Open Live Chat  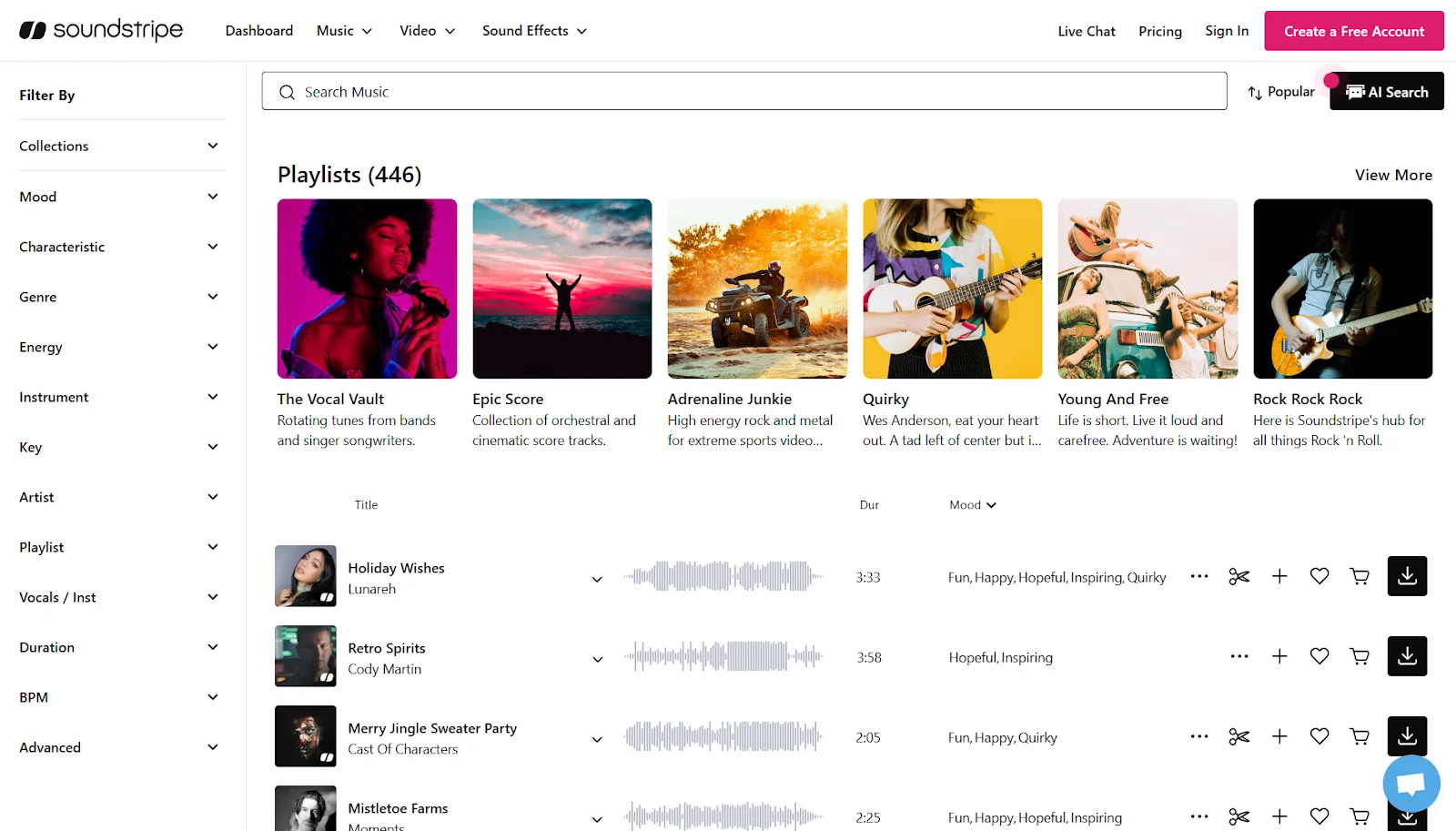[x=1087, y=31]
